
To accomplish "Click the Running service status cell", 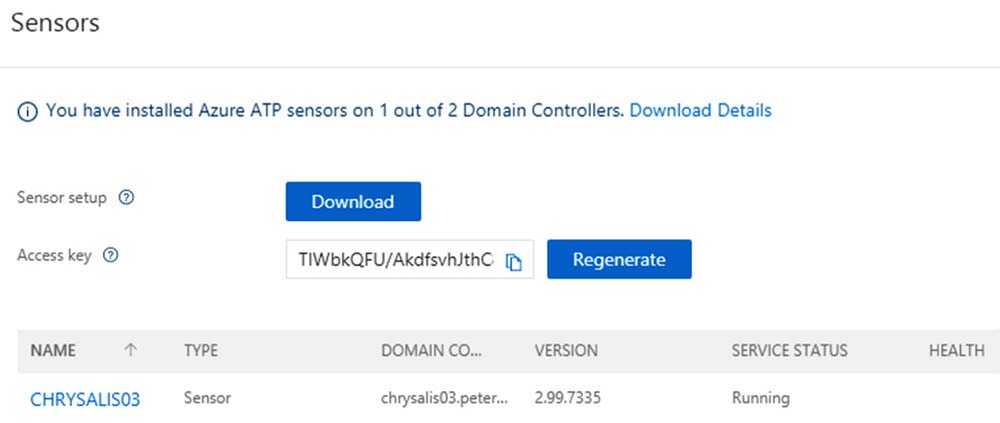I will [x=760, y=398].
